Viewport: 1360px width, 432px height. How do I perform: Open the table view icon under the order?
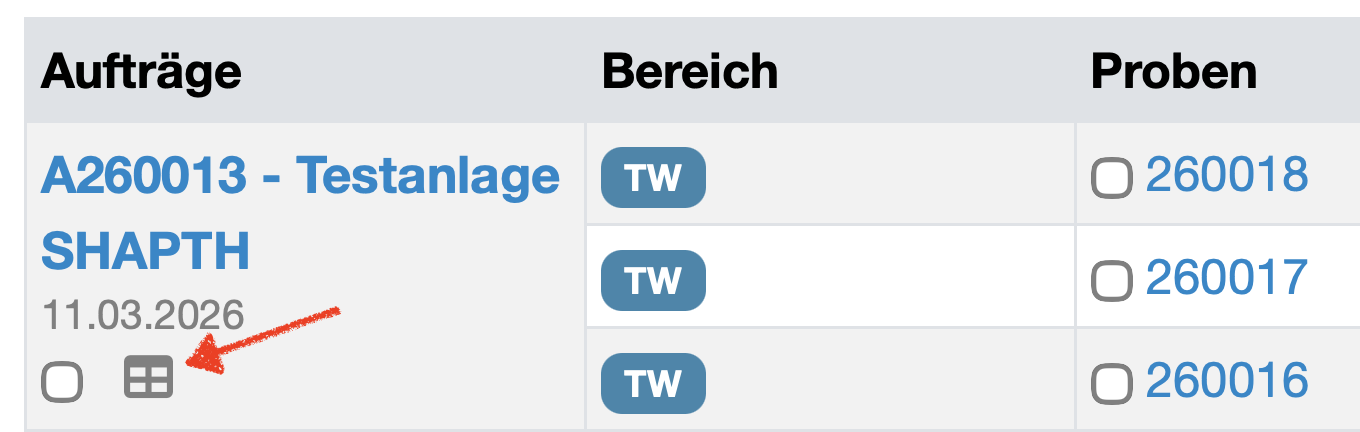tap(148, 378)
